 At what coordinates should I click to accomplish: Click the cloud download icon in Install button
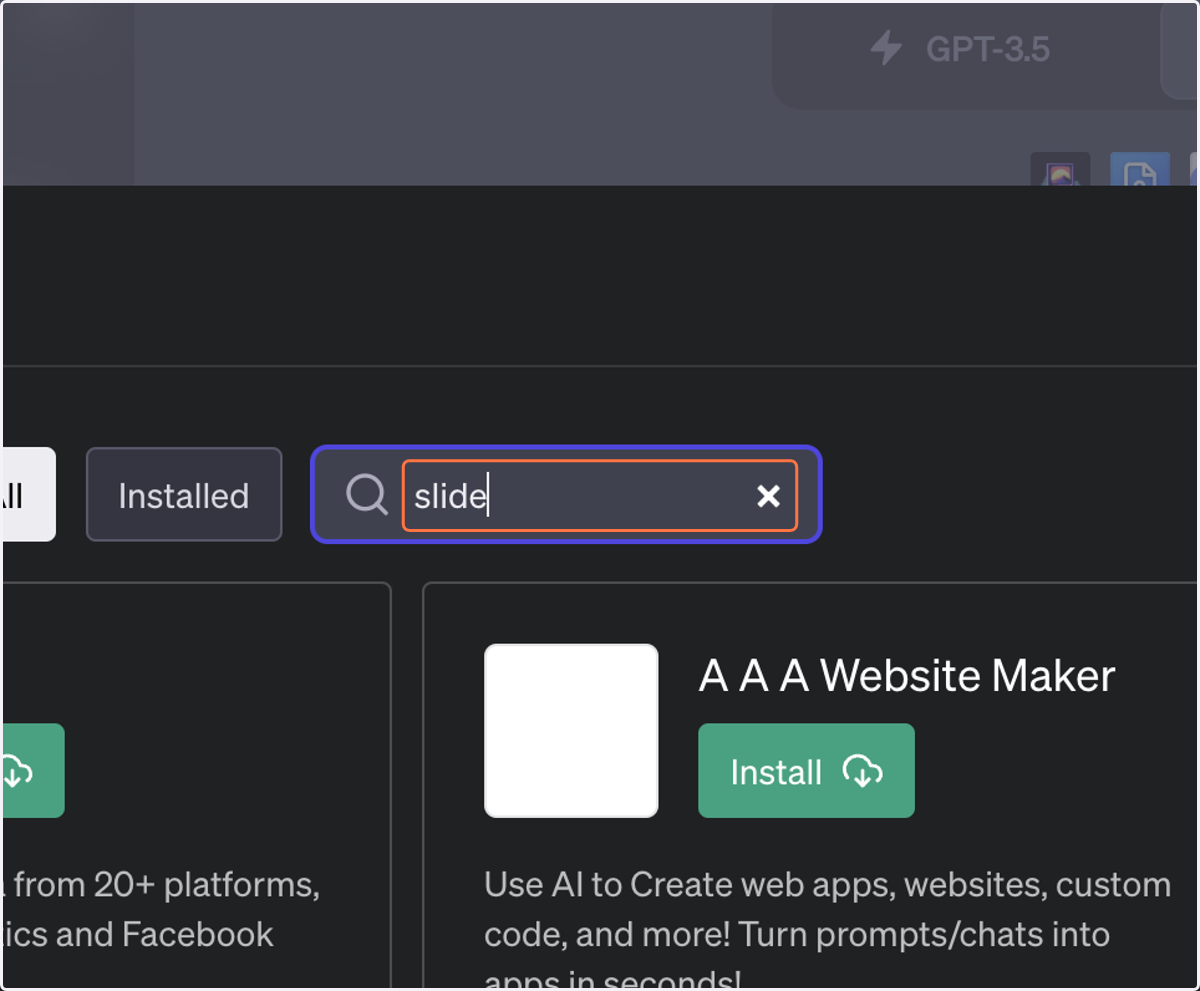pyautogui.click(x=863, y=771)
